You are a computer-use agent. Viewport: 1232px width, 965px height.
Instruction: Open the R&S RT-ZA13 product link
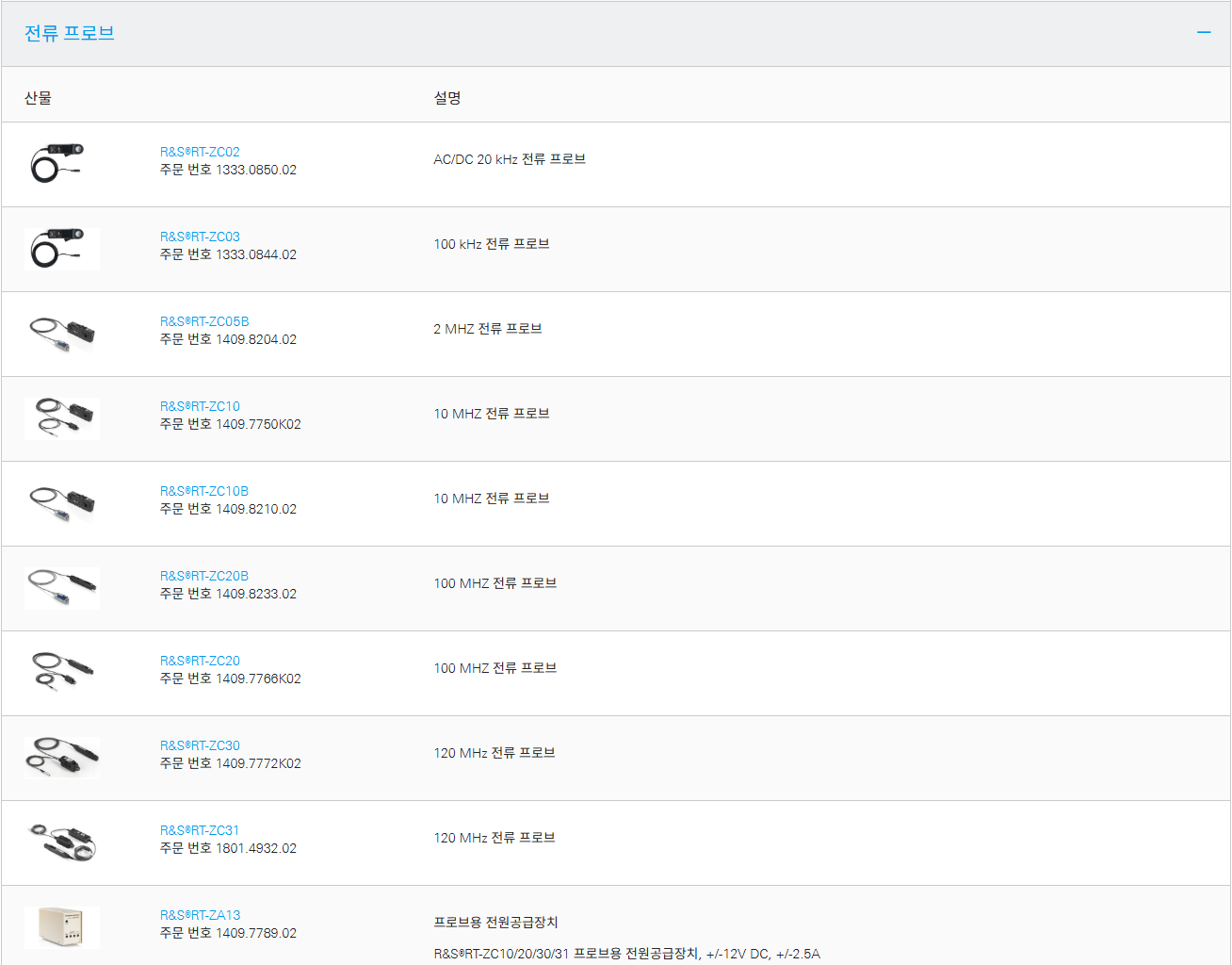[200, 915]
